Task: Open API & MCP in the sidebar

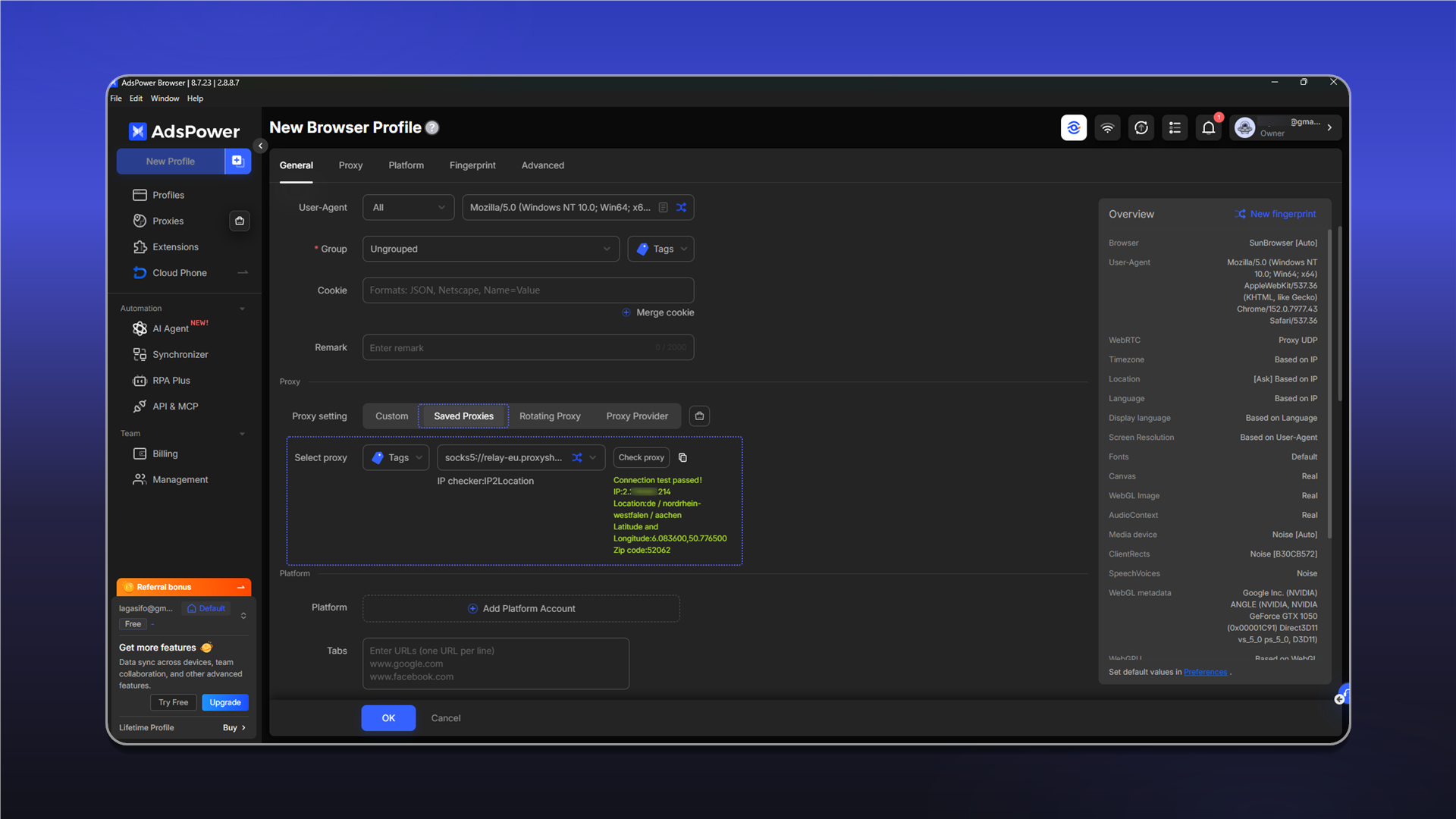Action: (x=175, y=406)
